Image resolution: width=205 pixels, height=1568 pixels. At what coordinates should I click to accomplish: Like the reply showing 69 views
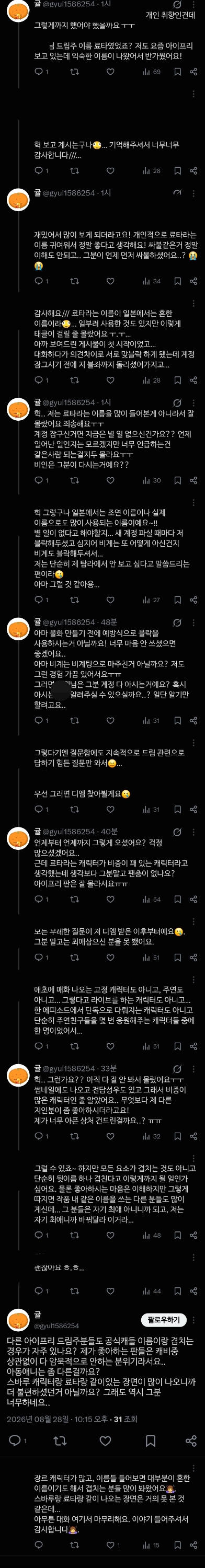tap(110, 72)
